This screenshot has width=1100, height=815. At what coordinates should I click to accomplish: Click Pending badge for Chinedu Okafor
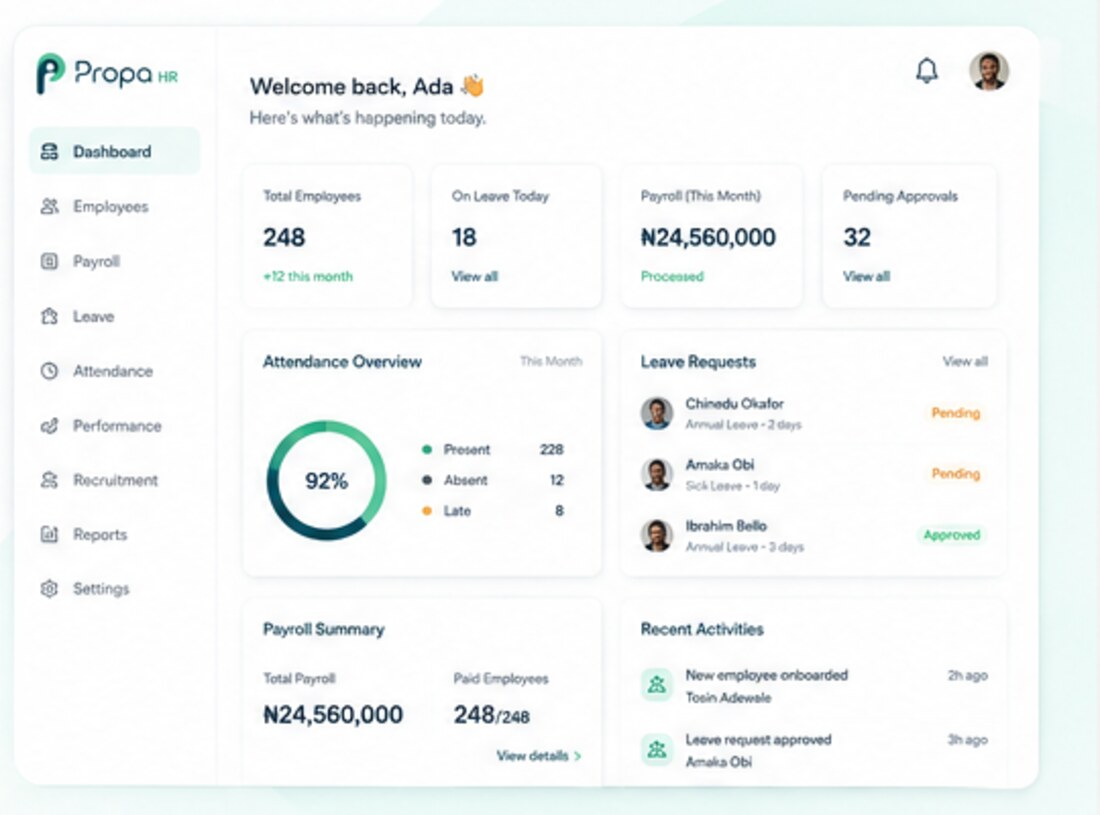pyautogui.click(x=955, y=412)
